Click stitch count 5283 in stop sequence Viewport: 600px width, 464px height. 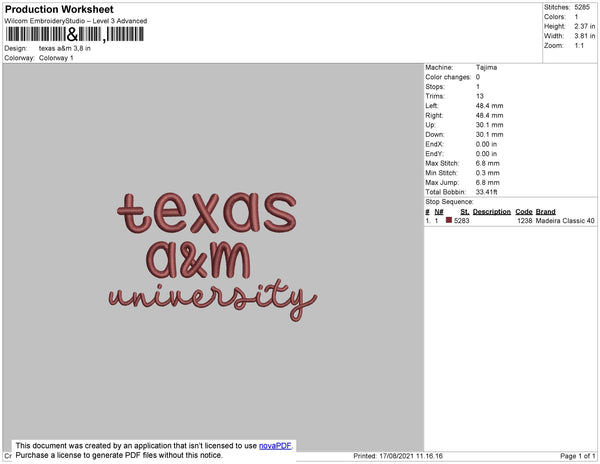[x=461, y=221]
